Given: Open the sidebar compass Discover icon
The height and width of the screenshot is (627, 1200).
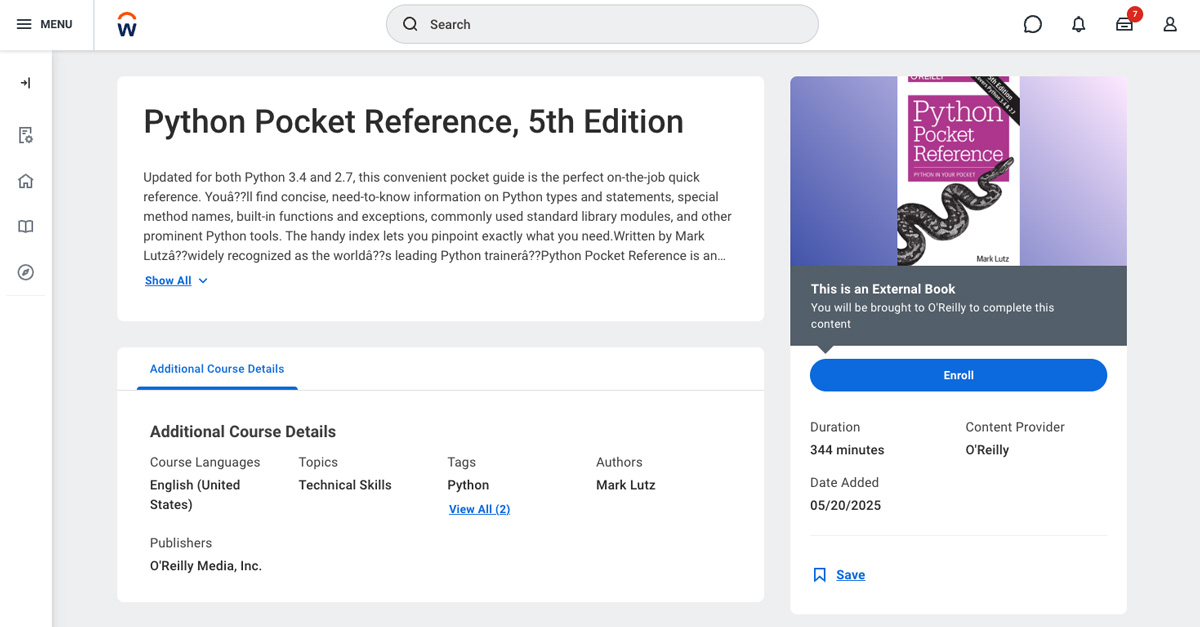Looking at the screenshot, I should [x=26, y=272].
